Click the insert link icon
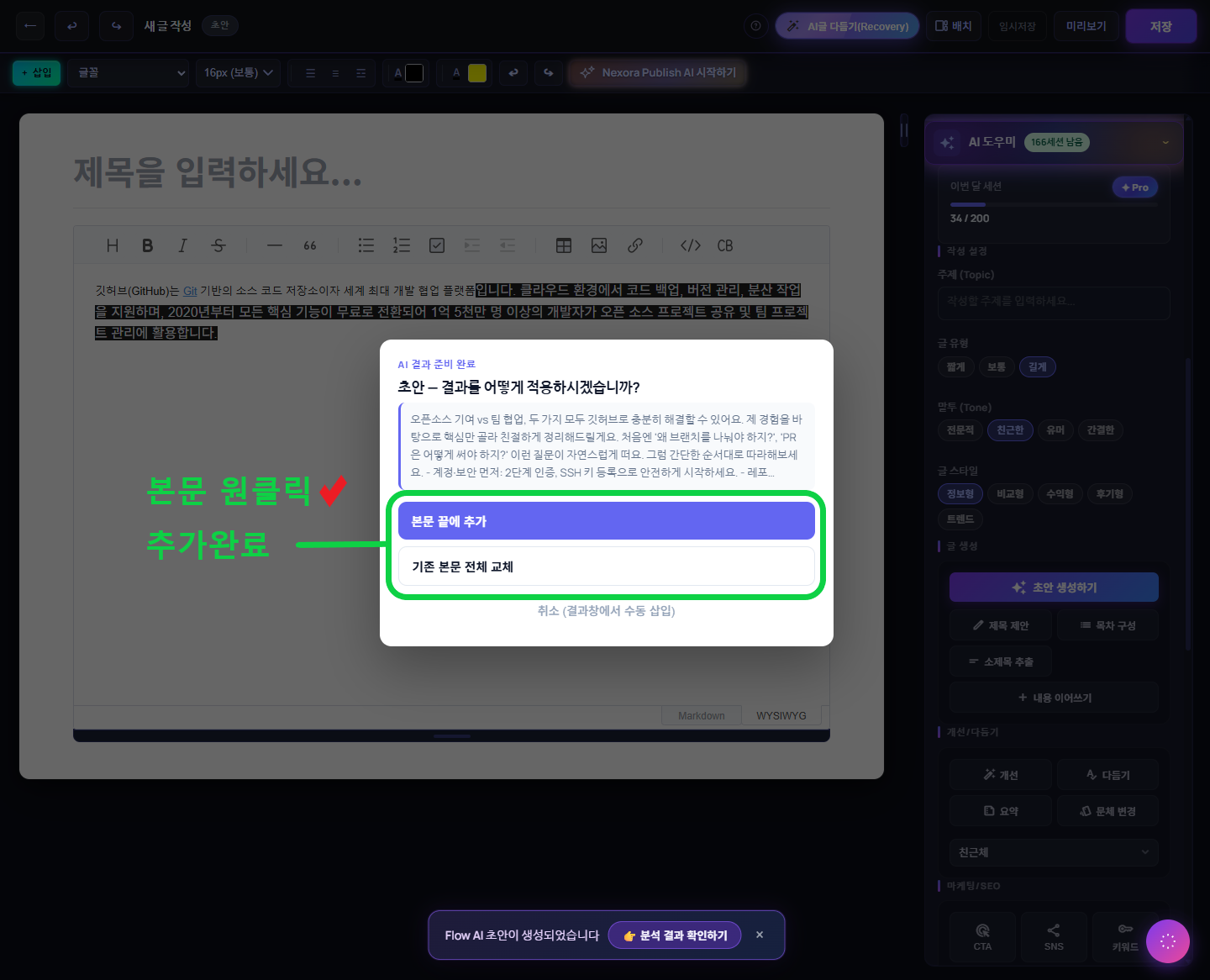This screenshot has height=980, width=1210. [635, 245]
